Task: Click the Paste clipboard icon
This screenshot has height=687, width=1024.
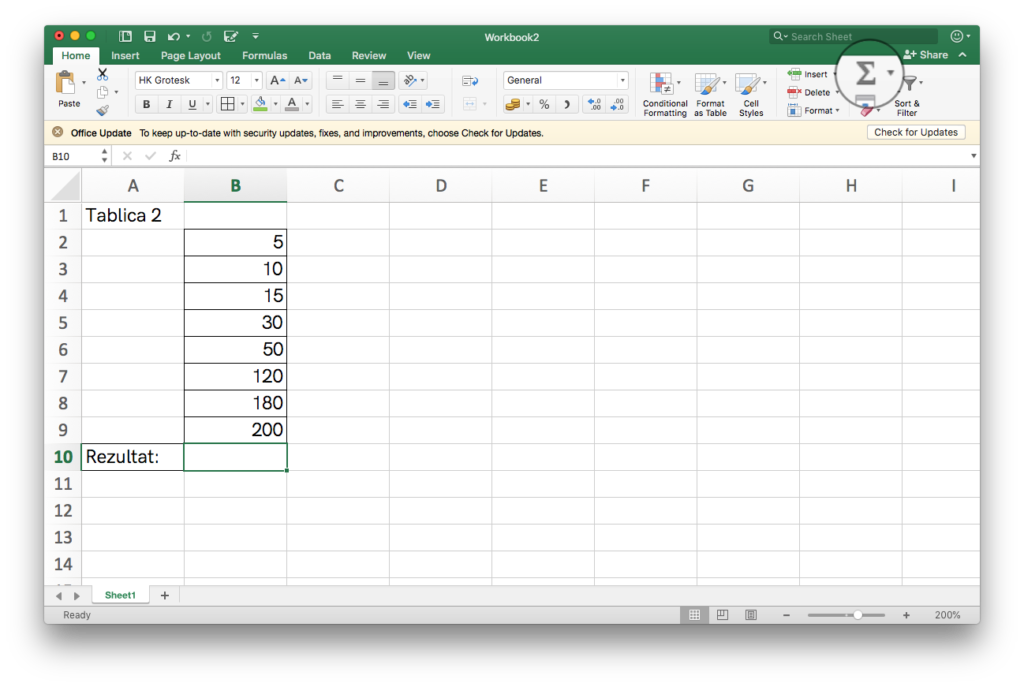Action: click(68, 87)
